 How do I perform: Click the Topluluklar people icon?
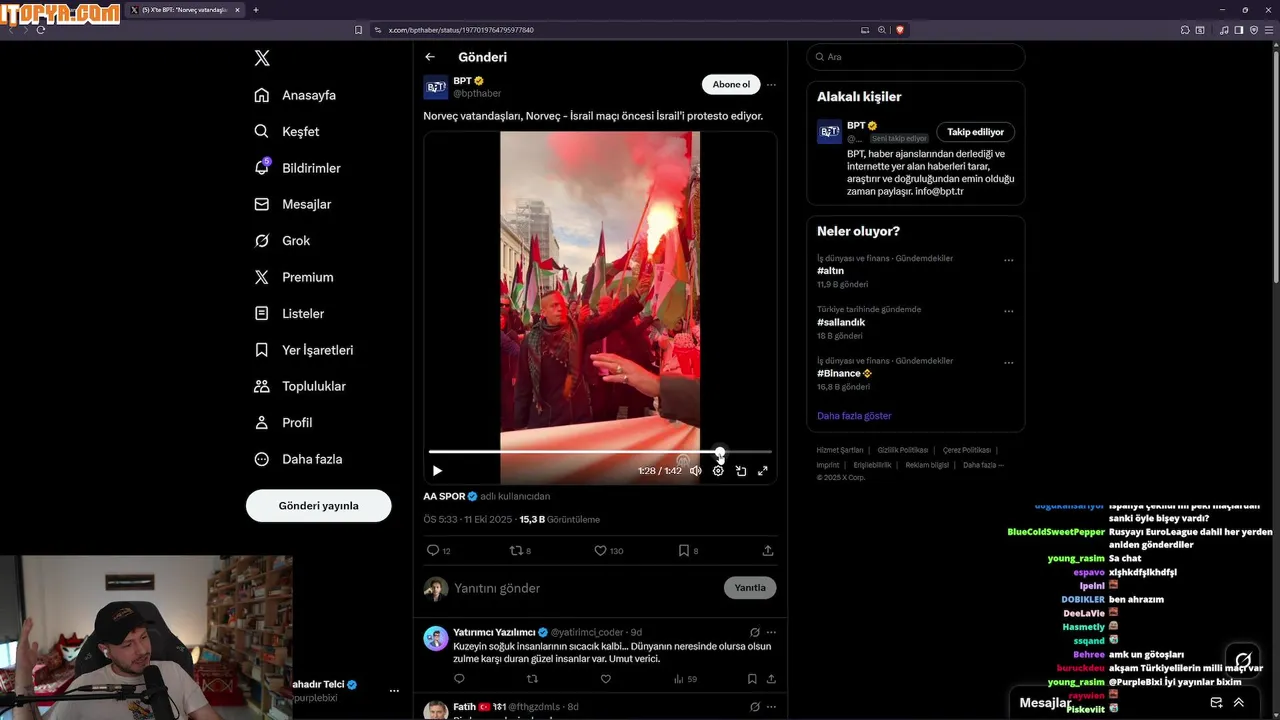pos(262,386)
